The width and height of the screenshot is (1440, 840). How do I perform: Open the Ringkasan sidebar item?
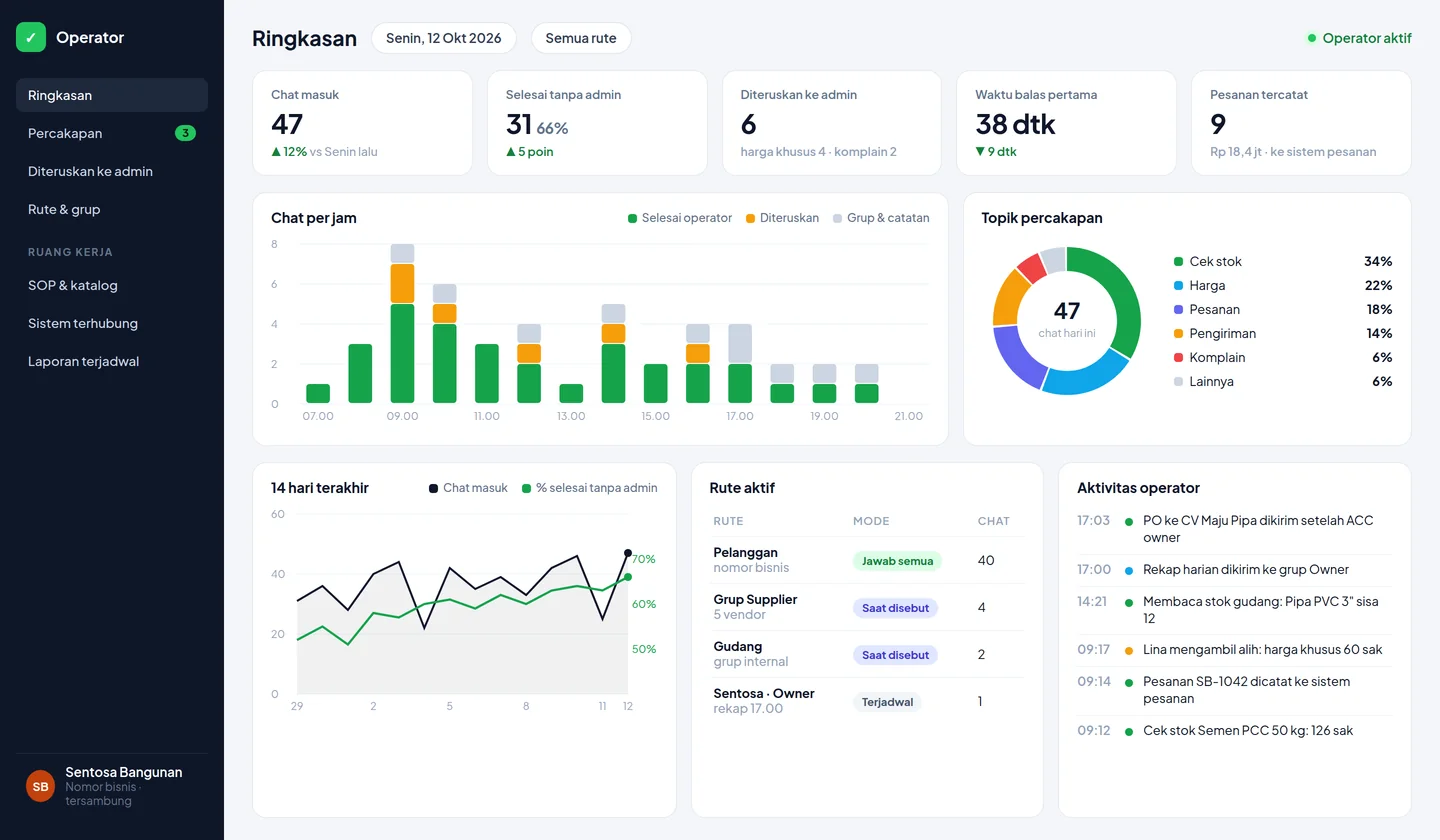pos(112,95)
